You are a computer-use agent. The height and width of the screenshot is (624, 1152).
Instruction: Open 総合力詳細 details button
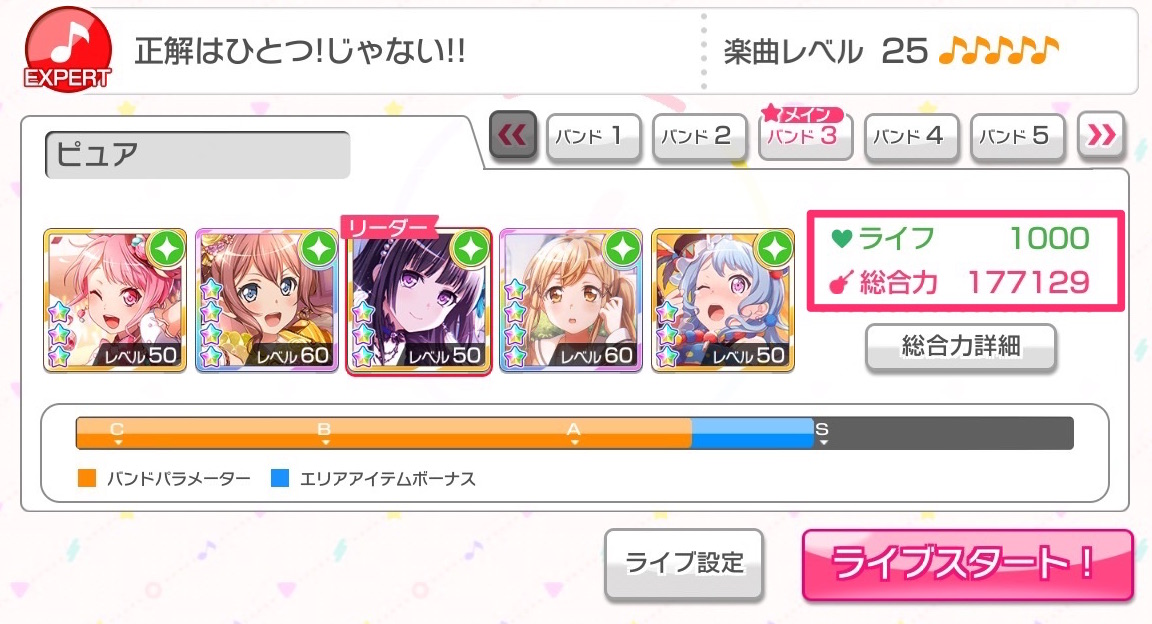coord(961,345)
